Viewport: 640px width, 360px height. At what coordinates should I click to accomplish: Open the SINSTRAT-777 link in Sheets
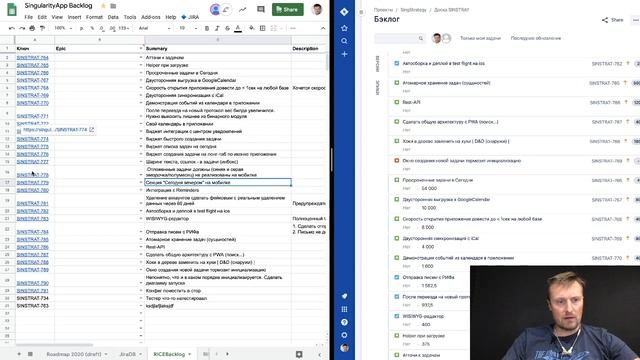[32, 162]
